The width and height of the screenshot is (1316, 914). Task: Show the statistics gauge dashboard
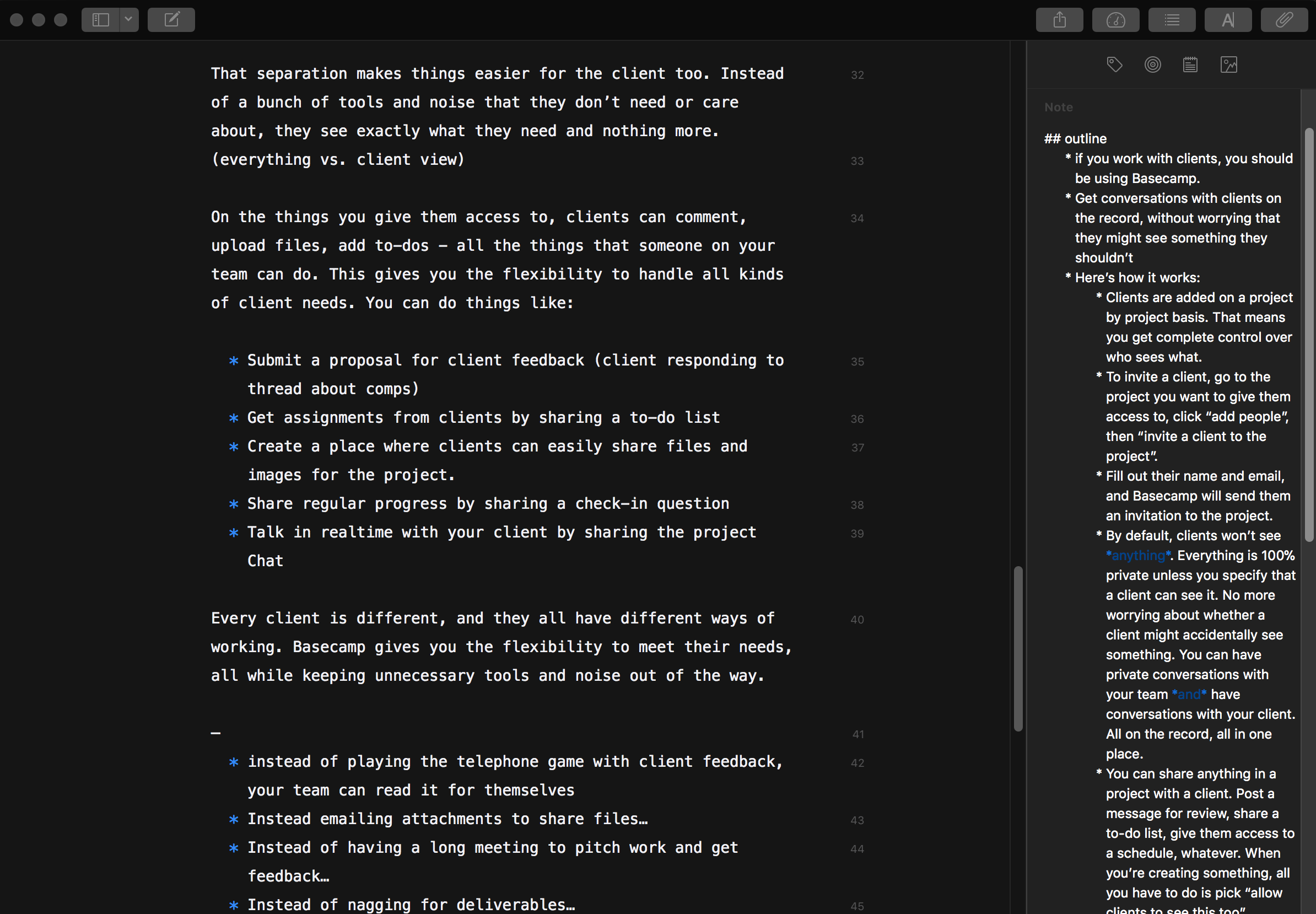1115,20
